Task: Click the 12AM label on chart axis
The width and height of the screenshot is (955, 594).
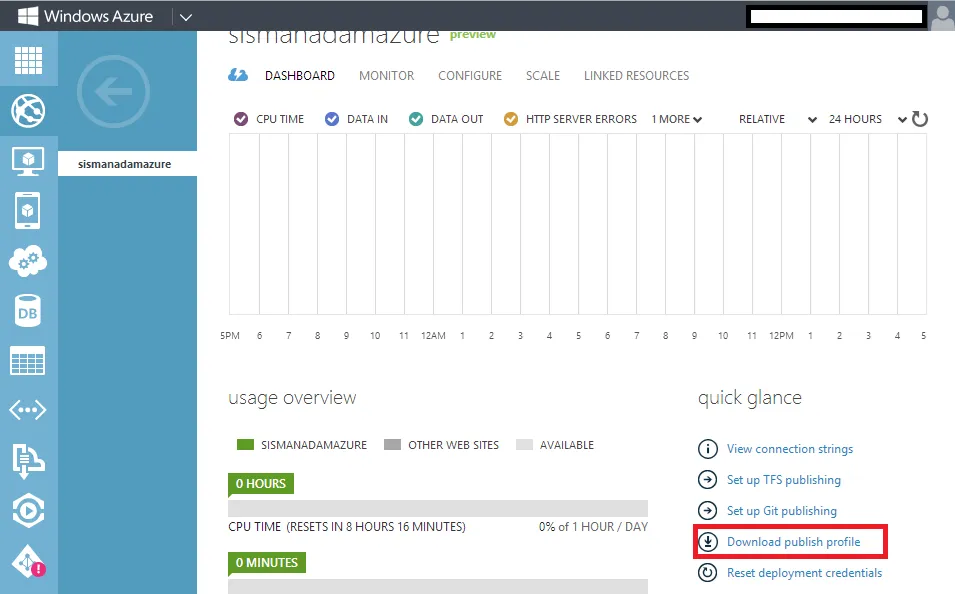Action: (433, 336)
